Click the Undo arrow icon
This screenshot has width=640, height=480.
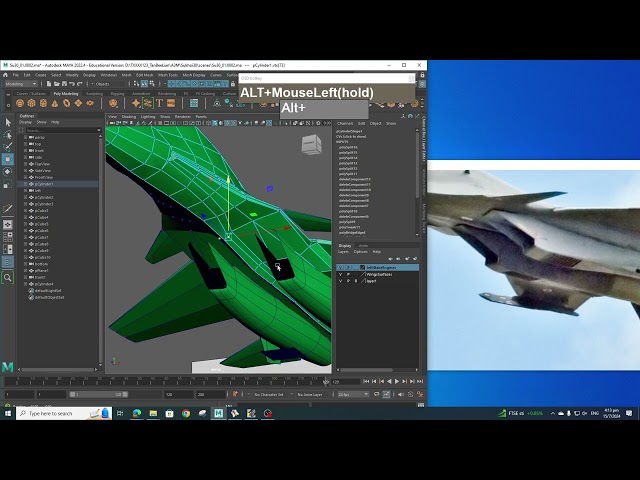(x=72, y=84)
